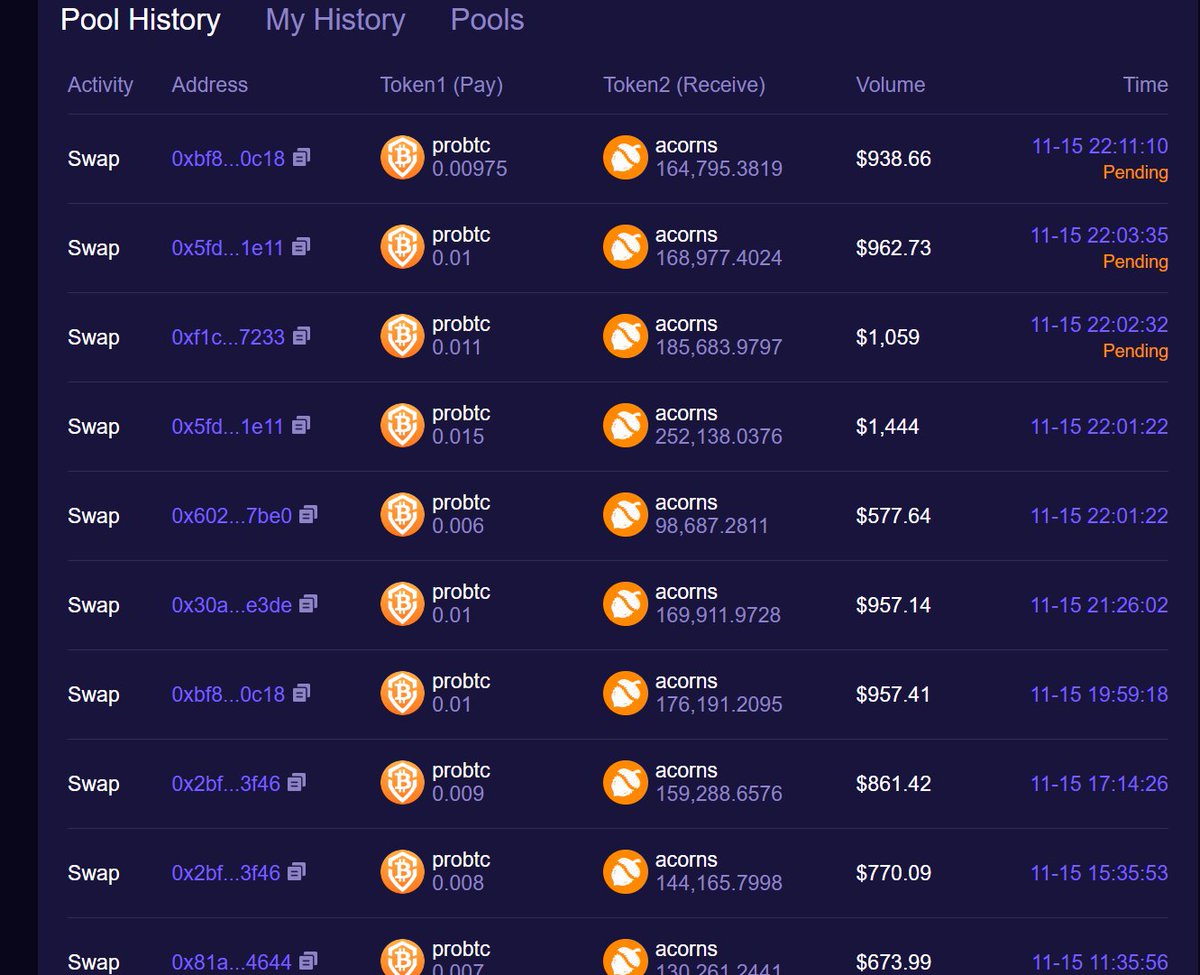Open transaction time 11-15 22:11:10
The width and height of the screenshot is (1200, 975).
[1099, 146]
